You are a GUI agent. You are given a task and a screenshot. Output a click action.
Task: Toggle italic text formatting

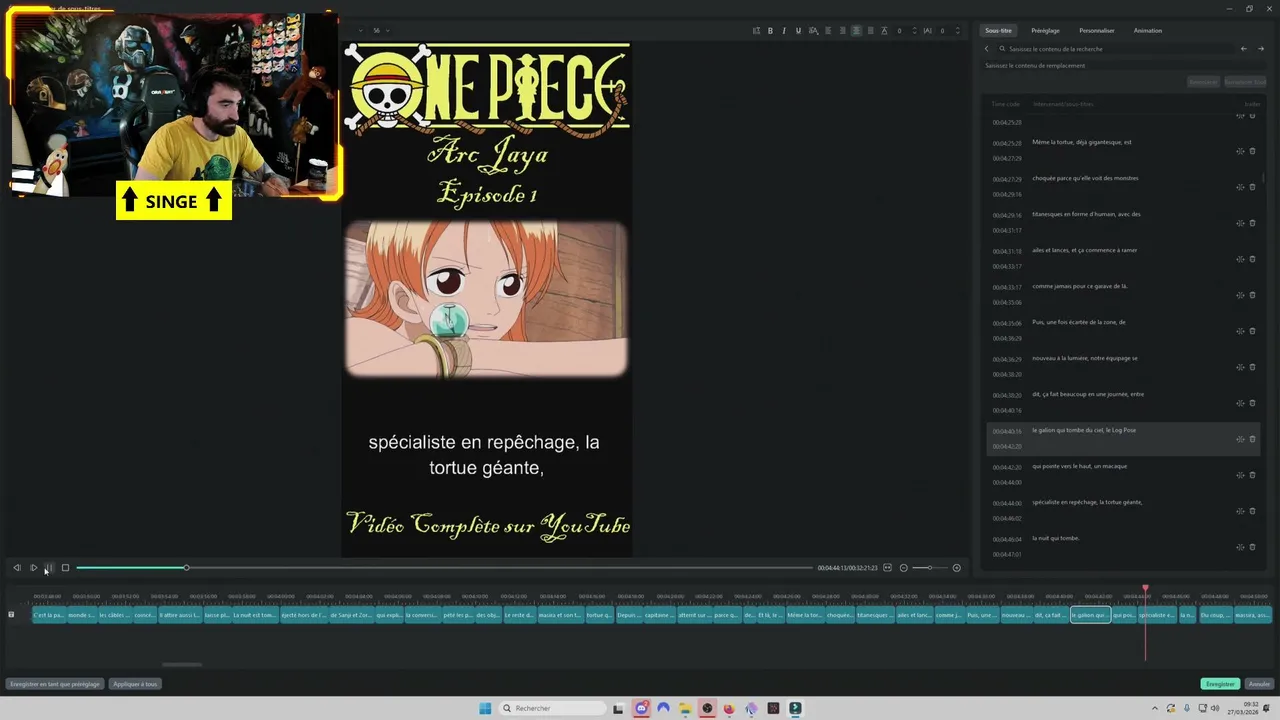(x=784, y=31)
